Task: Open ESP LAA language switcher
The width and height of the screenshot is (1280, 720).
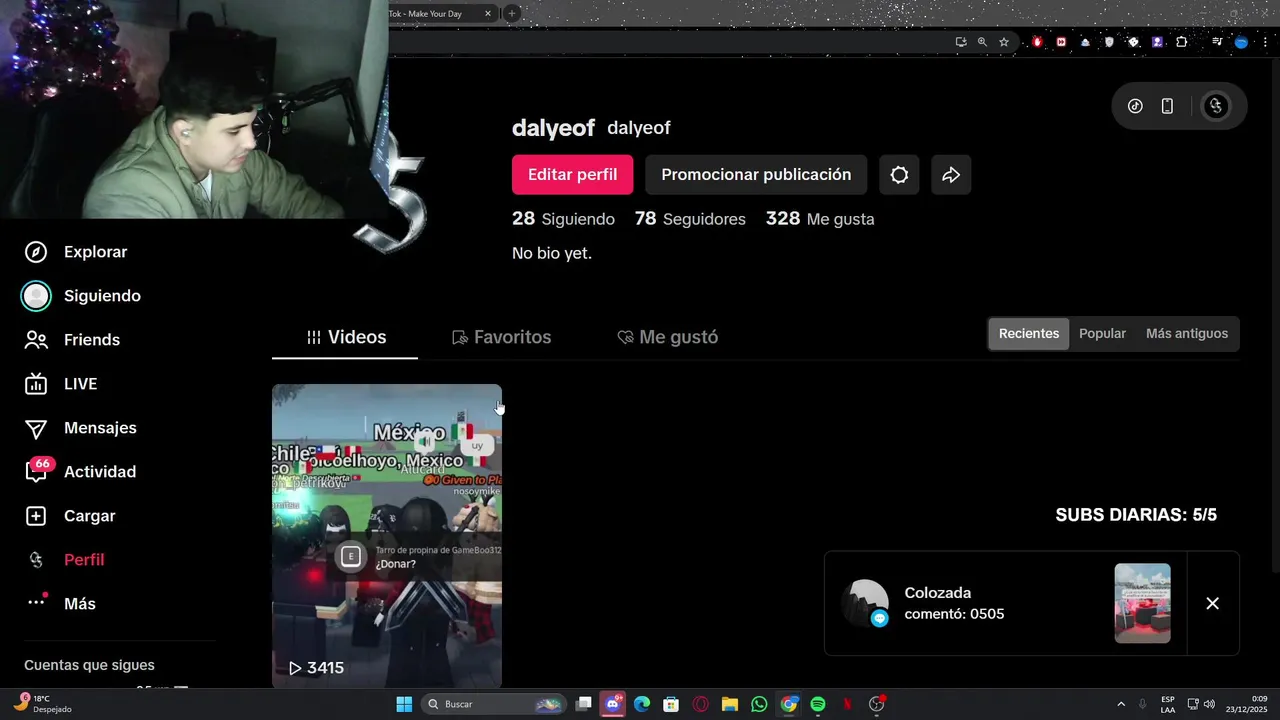Action: tap(1168, 704)
